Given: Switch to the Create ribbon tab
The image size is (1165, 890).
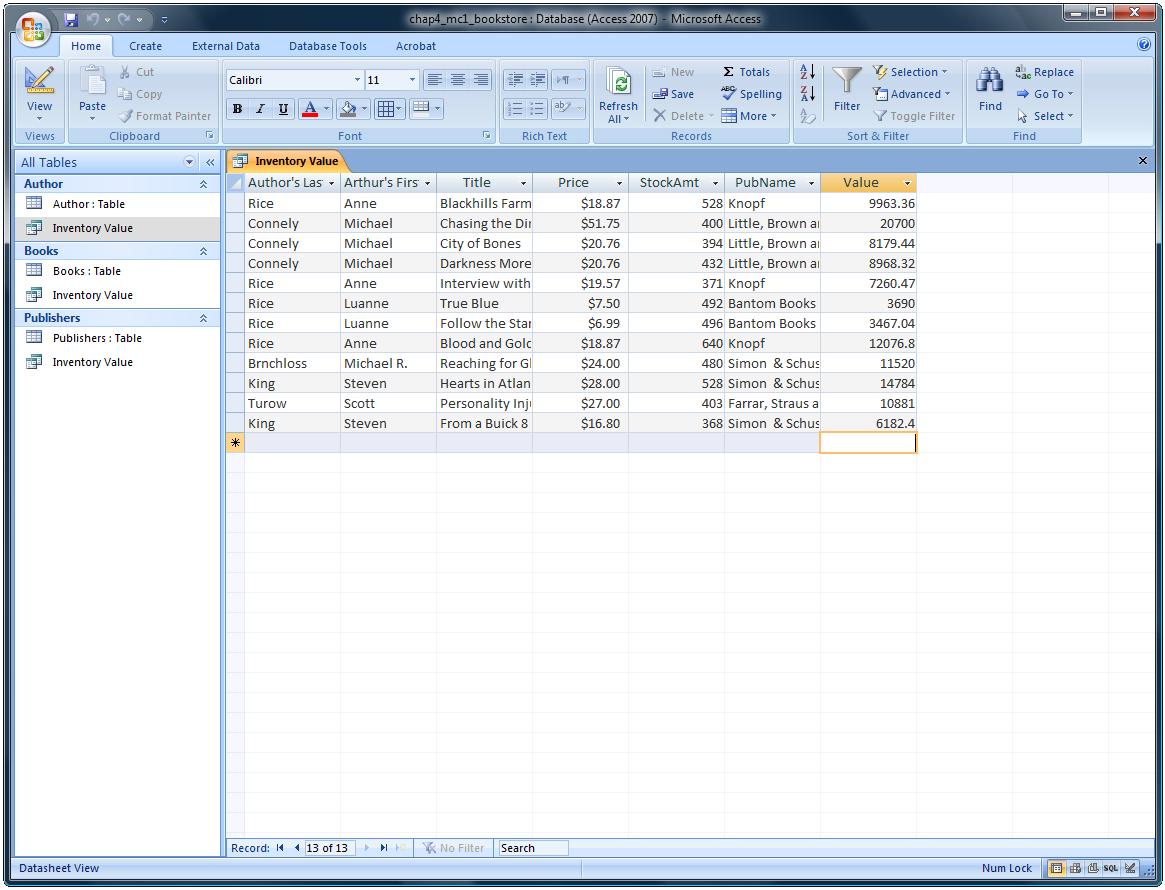Looking at the screenshot, I should click(x=145, y=46).
